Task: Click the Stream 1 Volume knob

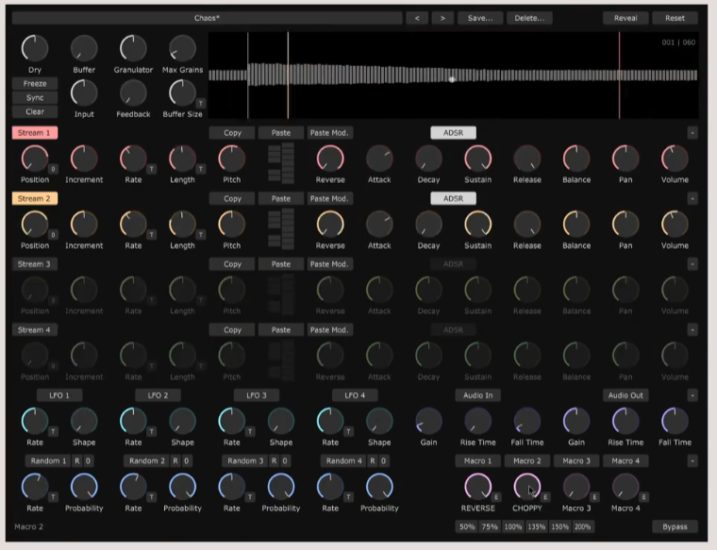Action: [x=675, y=159]
